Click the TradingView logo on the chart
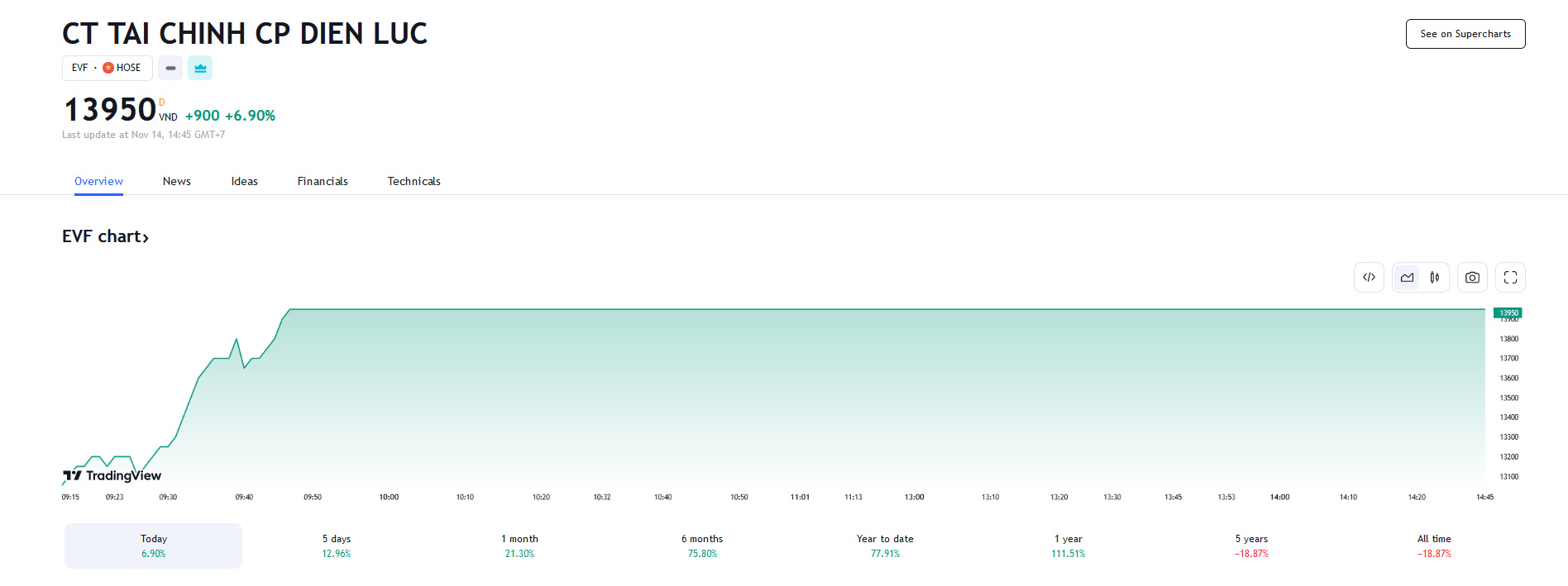This screenshot has width=1568, height=586. pyautogui.click(x=112, y=475)
